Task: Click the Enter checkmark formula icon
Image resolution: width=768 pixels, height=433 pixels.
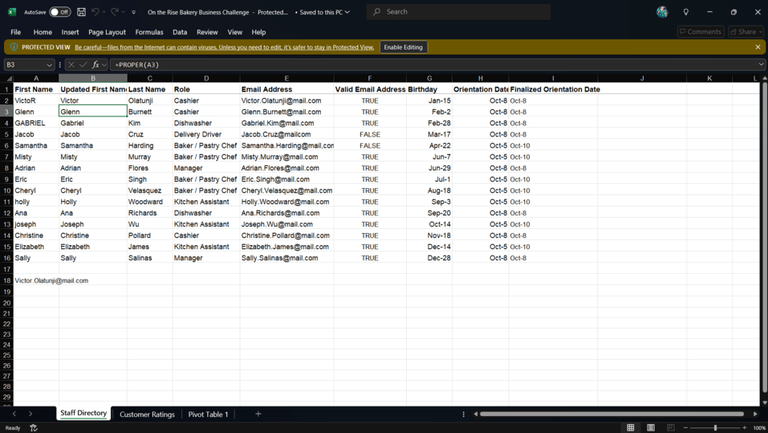Action: (x=83, y=65)
